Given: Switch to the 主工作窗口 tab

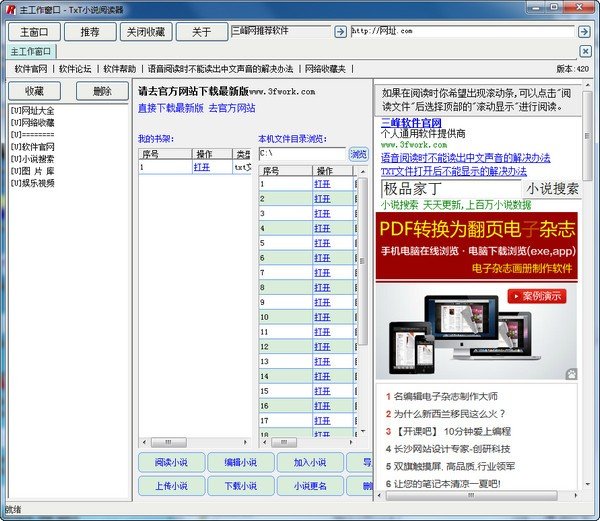Looking at the screenshot, I should 31,51.
